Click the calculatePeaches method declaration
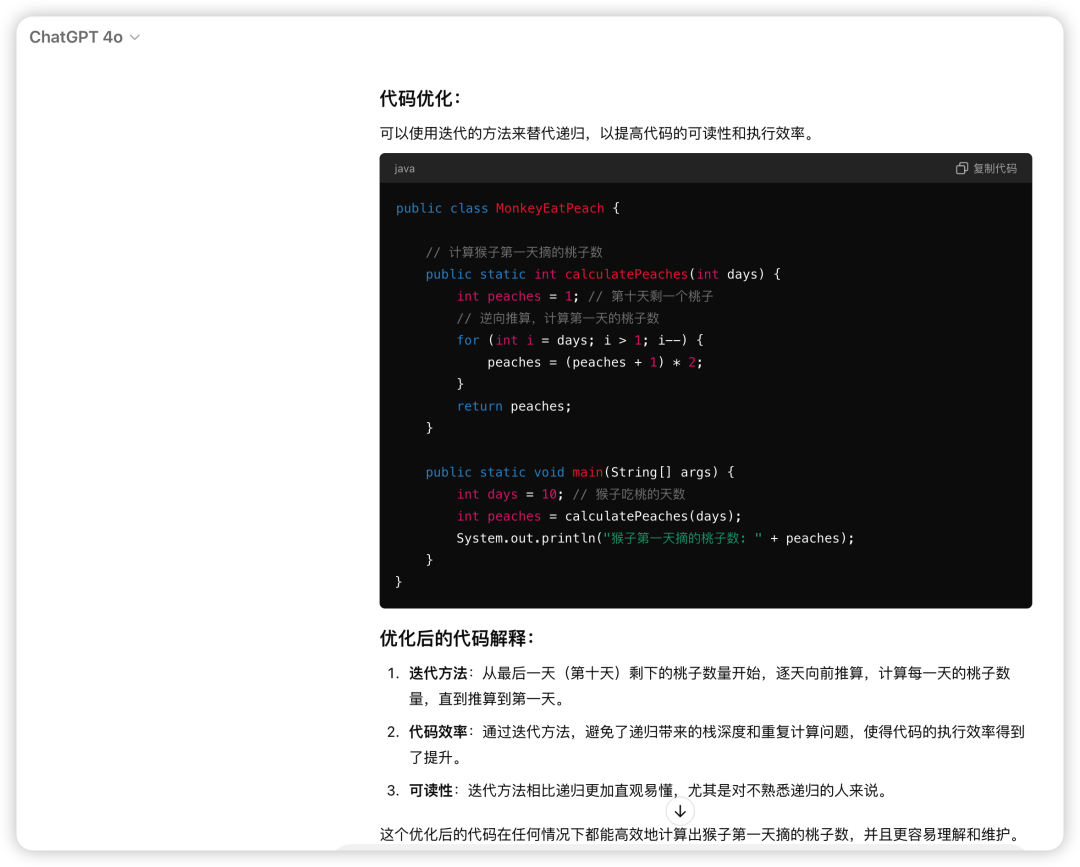This screenshot has height=867, width=1080. pos(626,274)
